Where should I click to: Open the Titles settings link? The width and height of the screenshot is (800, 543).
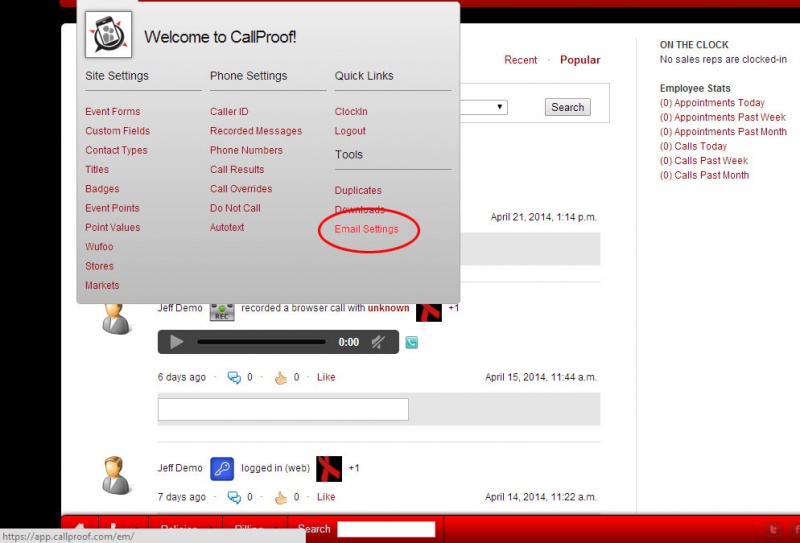coord(97,169)
